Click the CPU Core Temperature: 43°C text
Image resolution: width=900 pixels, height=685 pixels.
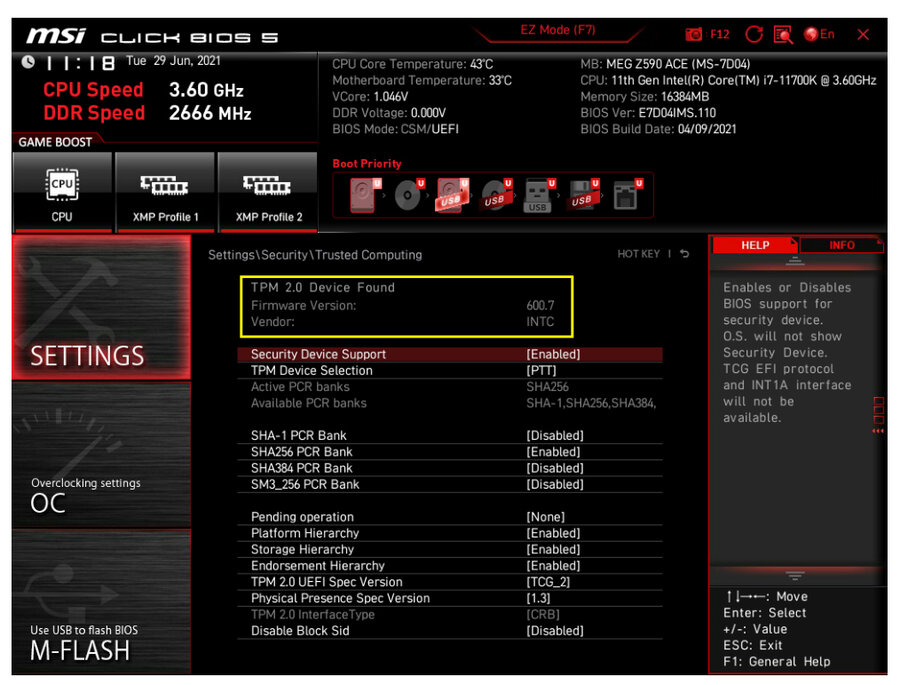pos(412,64)
